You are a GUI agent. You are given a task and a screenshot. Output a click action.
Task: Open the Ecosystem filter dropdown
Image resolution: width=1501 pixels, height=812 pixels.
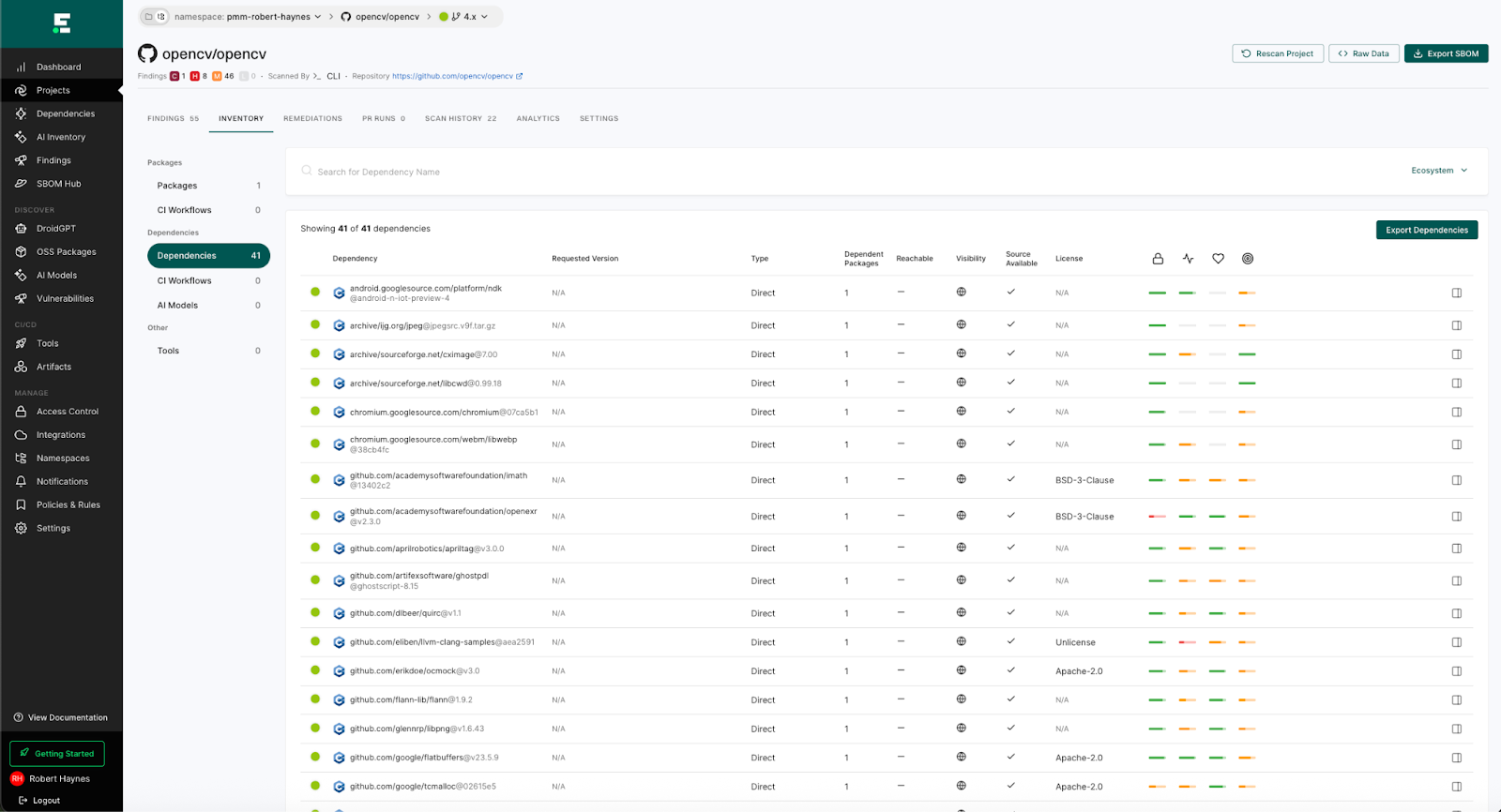tap(1439, 171)
